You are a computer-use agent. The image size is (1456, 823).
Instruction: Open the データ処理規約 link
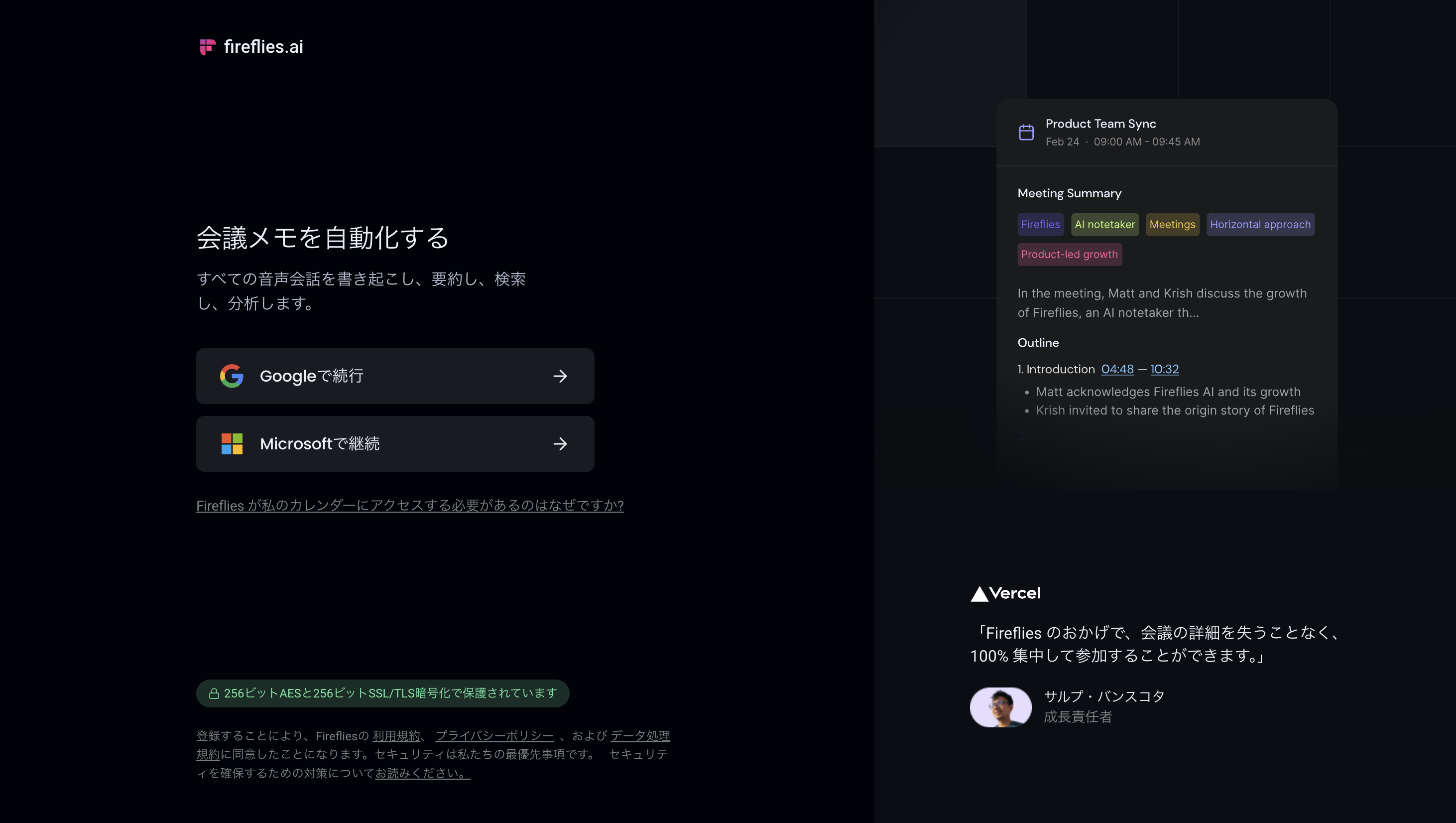[x=640, y=736]
